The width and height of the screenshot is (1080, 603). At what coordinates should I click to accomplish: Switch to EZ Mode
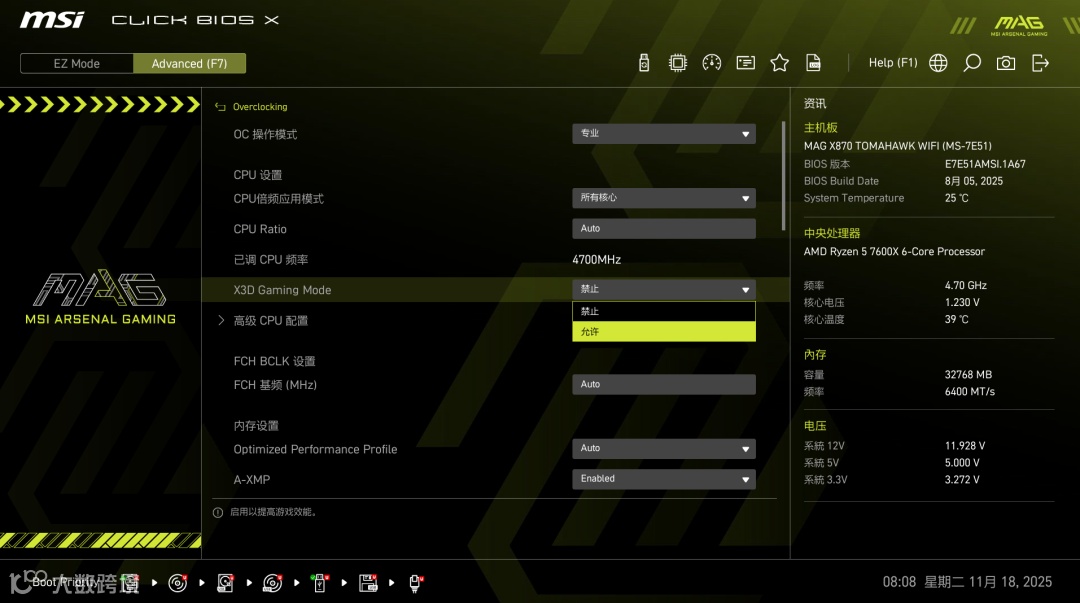[x=76, y=63]
